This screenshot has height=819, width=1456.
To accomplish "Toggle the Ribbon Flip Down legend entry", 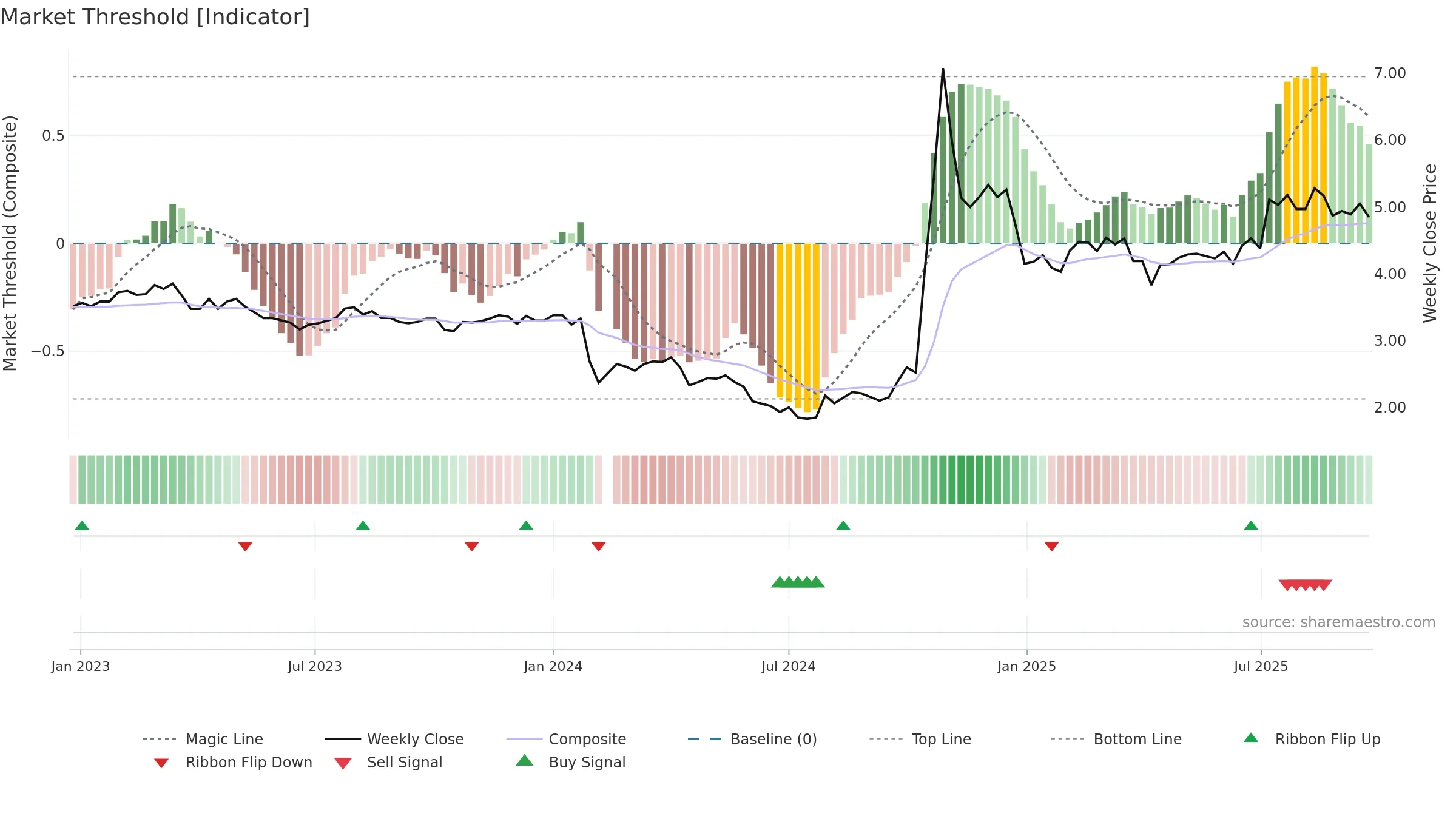I will (x=232, y=762).
